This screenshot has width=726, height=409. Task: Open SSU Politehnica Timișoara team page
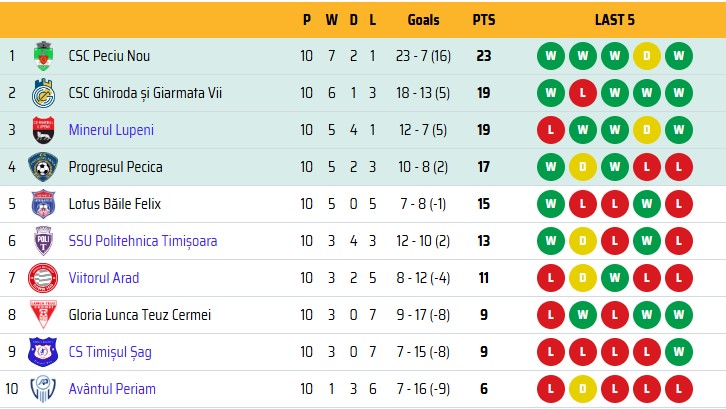coord(143,241)
